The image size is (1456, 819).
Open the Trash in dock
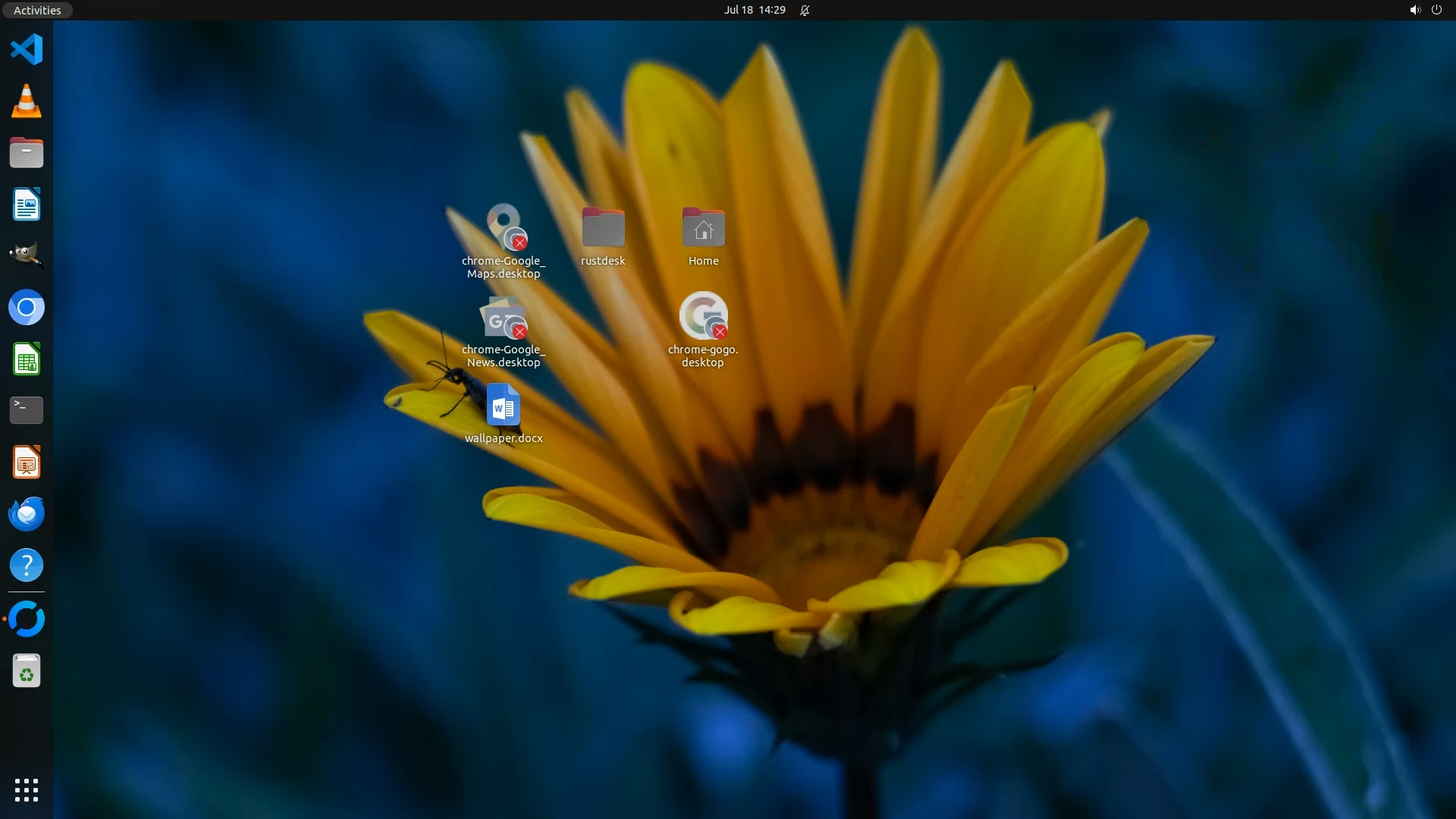point(27,672)
